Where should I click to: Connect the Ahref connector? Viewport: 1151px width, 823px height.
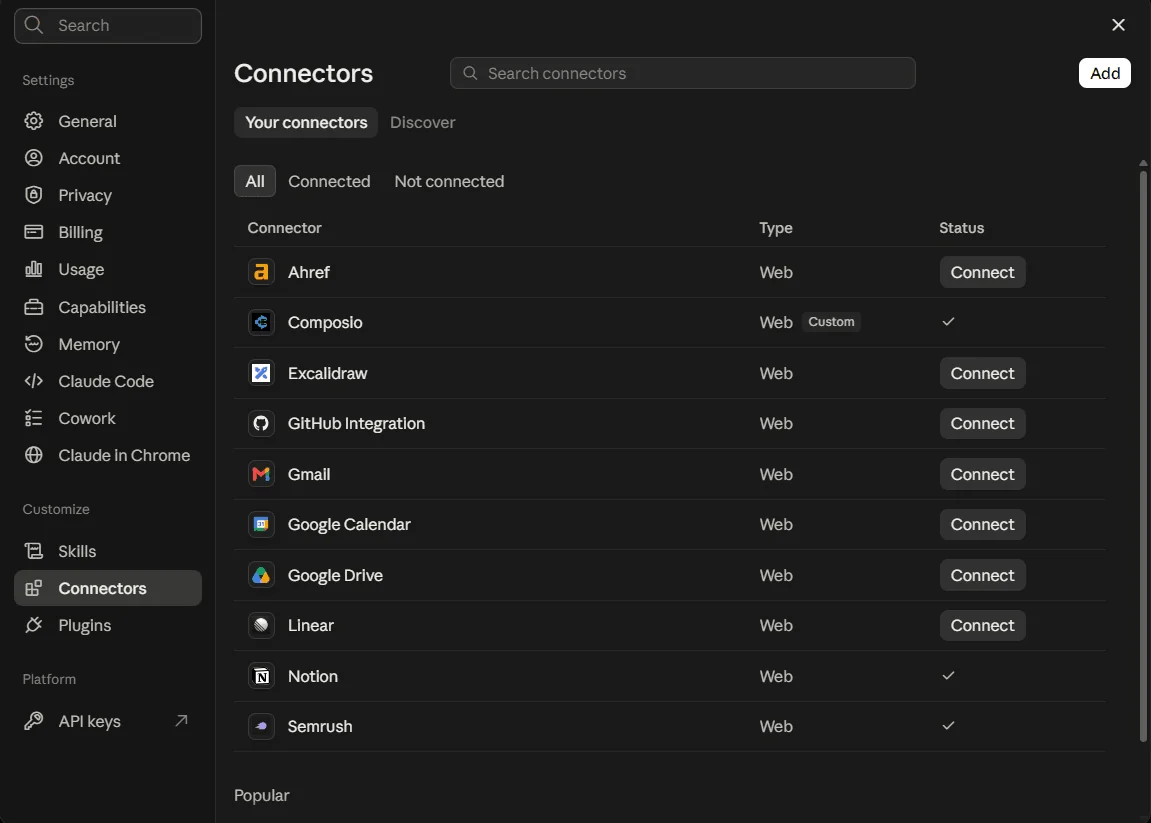982,272
